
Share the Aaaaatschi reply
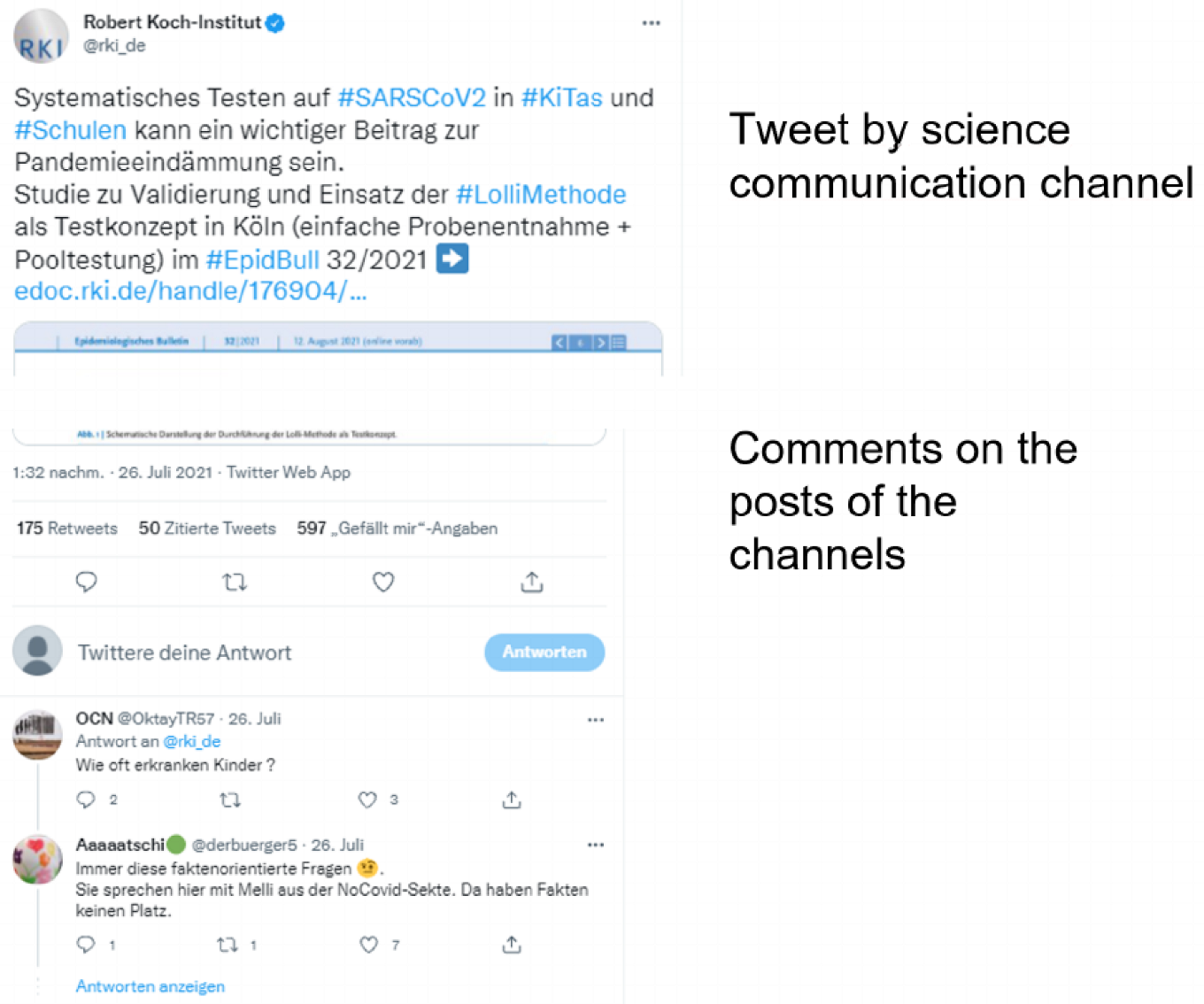click(x=512, y=945)
